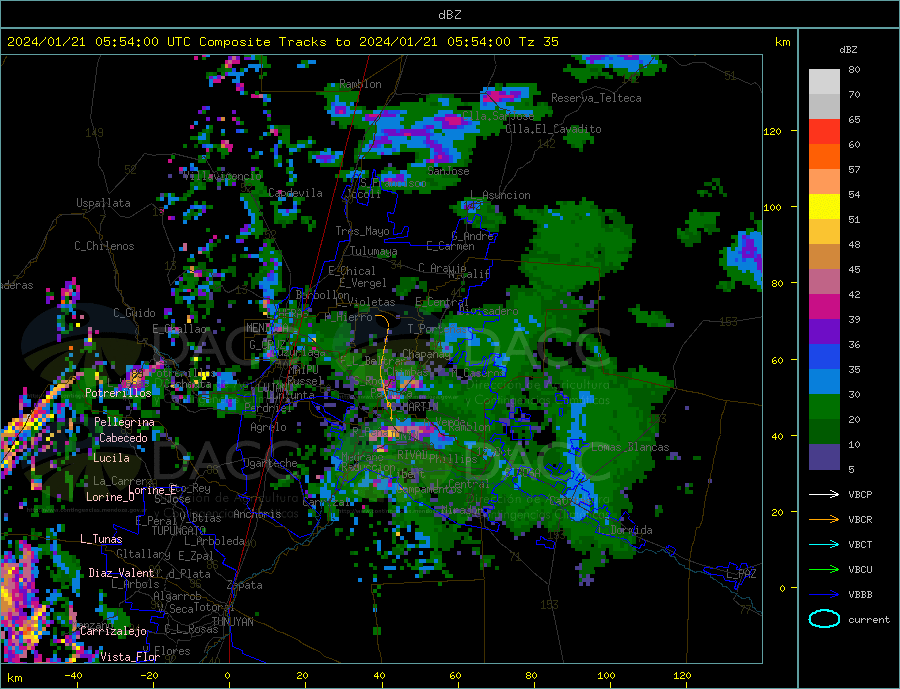Click the 'Vista_Flor' place label
This screenshot has width=900, height=689.
coord(130,657)
